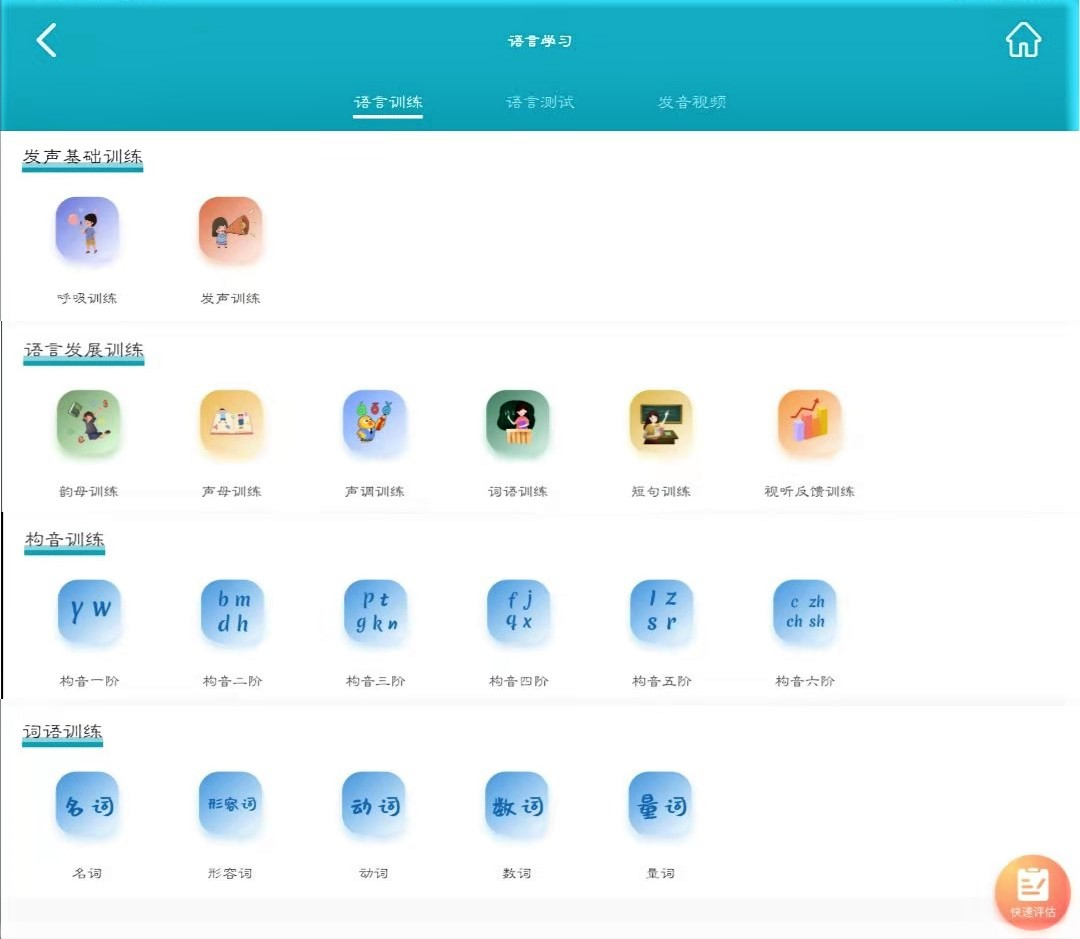
Task: Open the 呼吸训练 breathing training icon
Action: tap(87, 229)
